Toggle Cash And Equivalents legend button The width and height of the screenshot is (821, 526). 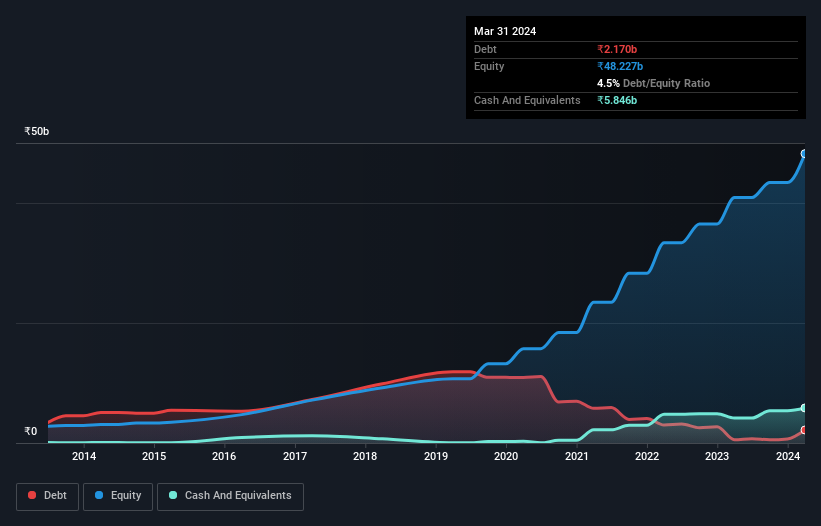click(230, 496)
